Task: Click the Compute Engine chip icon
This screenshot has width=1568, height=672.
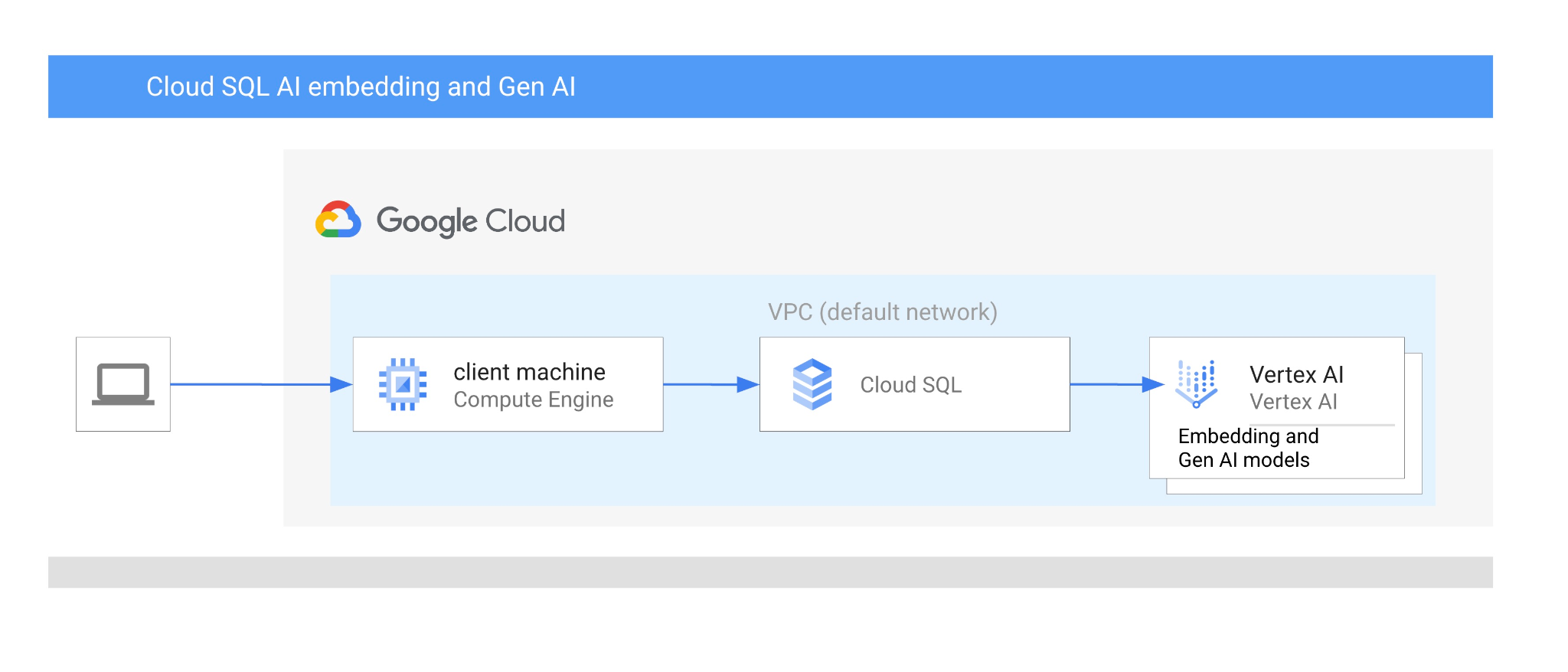Action: (x=403, y=384)
